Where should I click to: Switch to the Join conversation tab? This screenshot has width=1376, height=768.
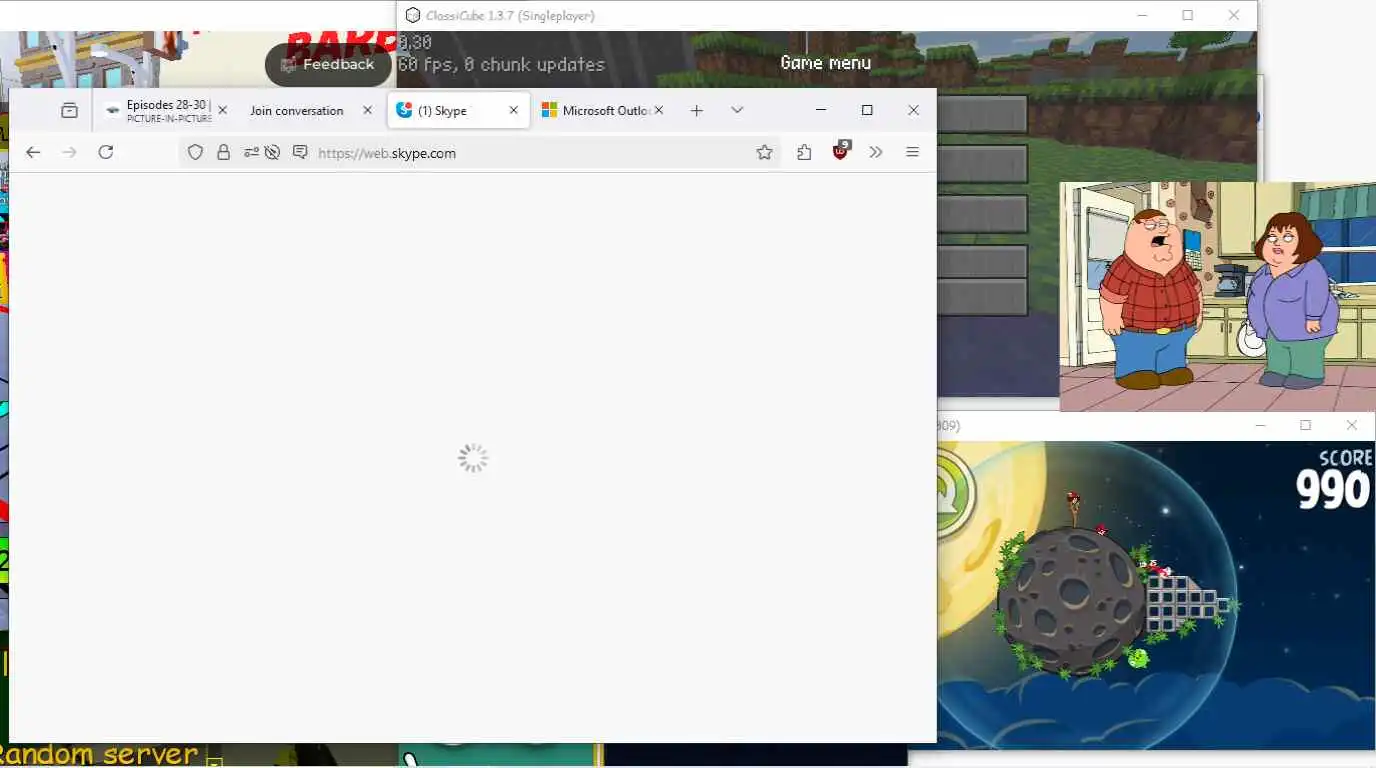[296, 111]
